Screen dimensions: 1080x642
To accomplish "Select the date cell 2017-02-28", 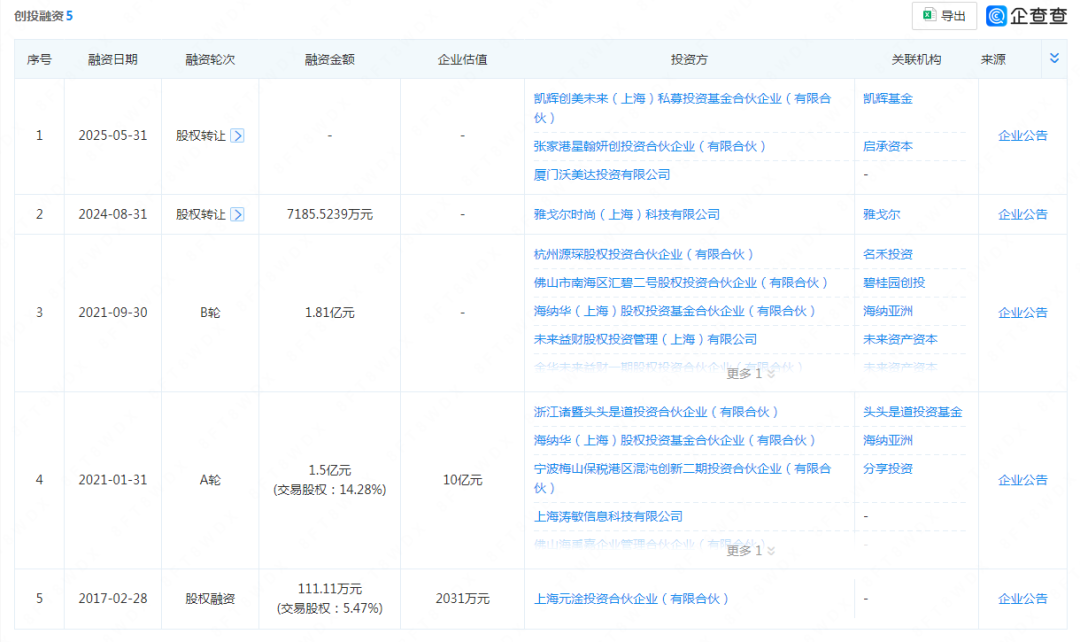I will tap(113, 599).
